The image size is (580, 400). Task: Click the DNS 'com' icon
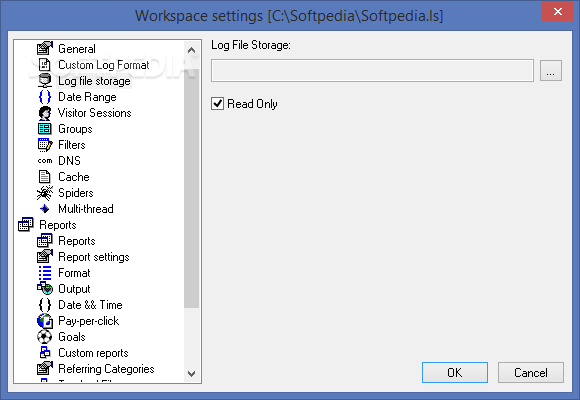(45, 161)
